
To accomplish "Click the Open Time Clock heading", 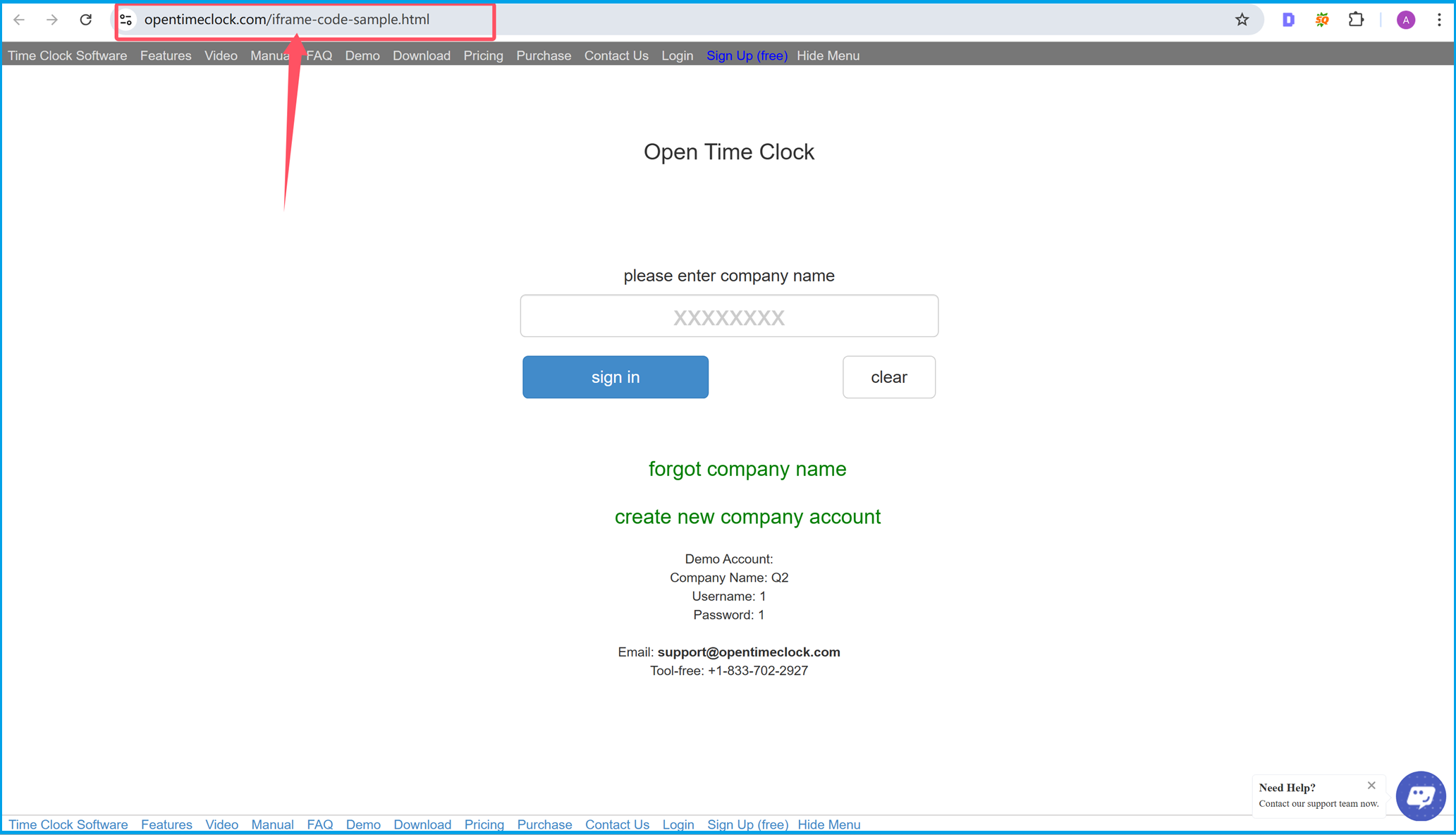I will tap(729, 152).
